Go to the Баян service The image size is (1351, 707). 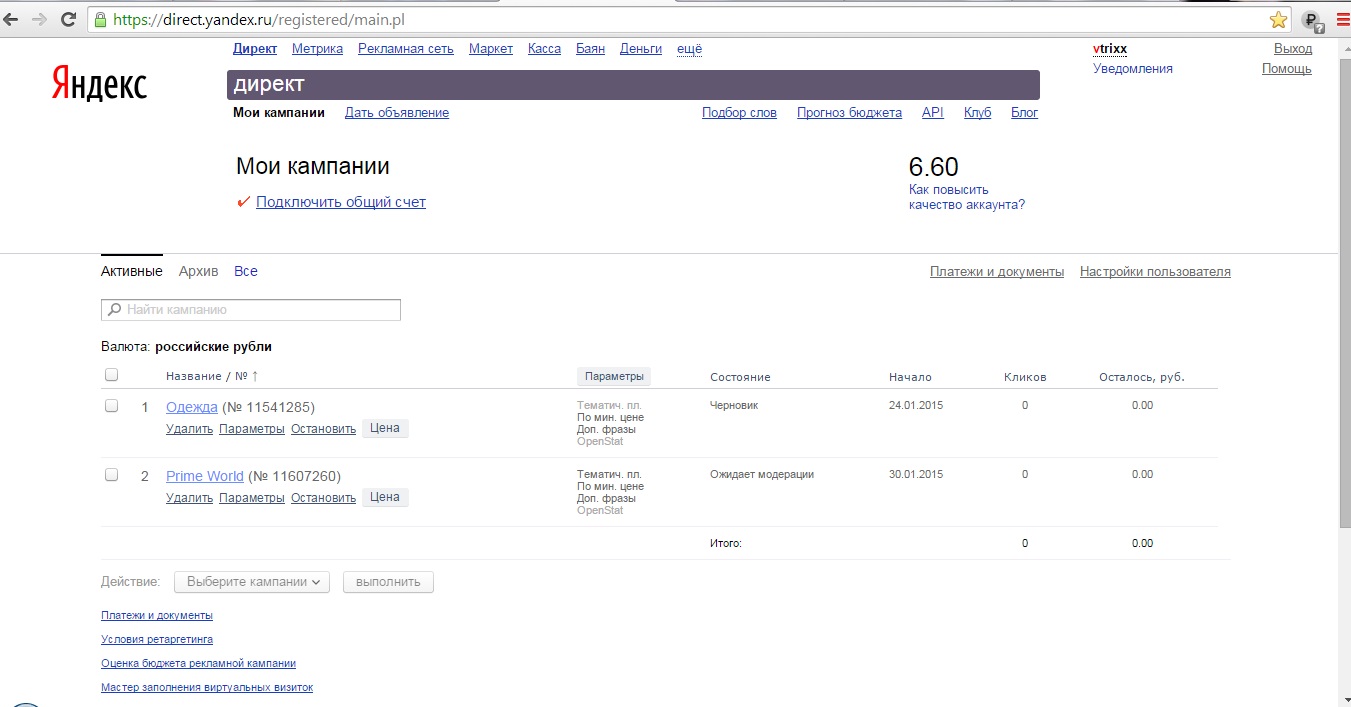tap(590, 48)
